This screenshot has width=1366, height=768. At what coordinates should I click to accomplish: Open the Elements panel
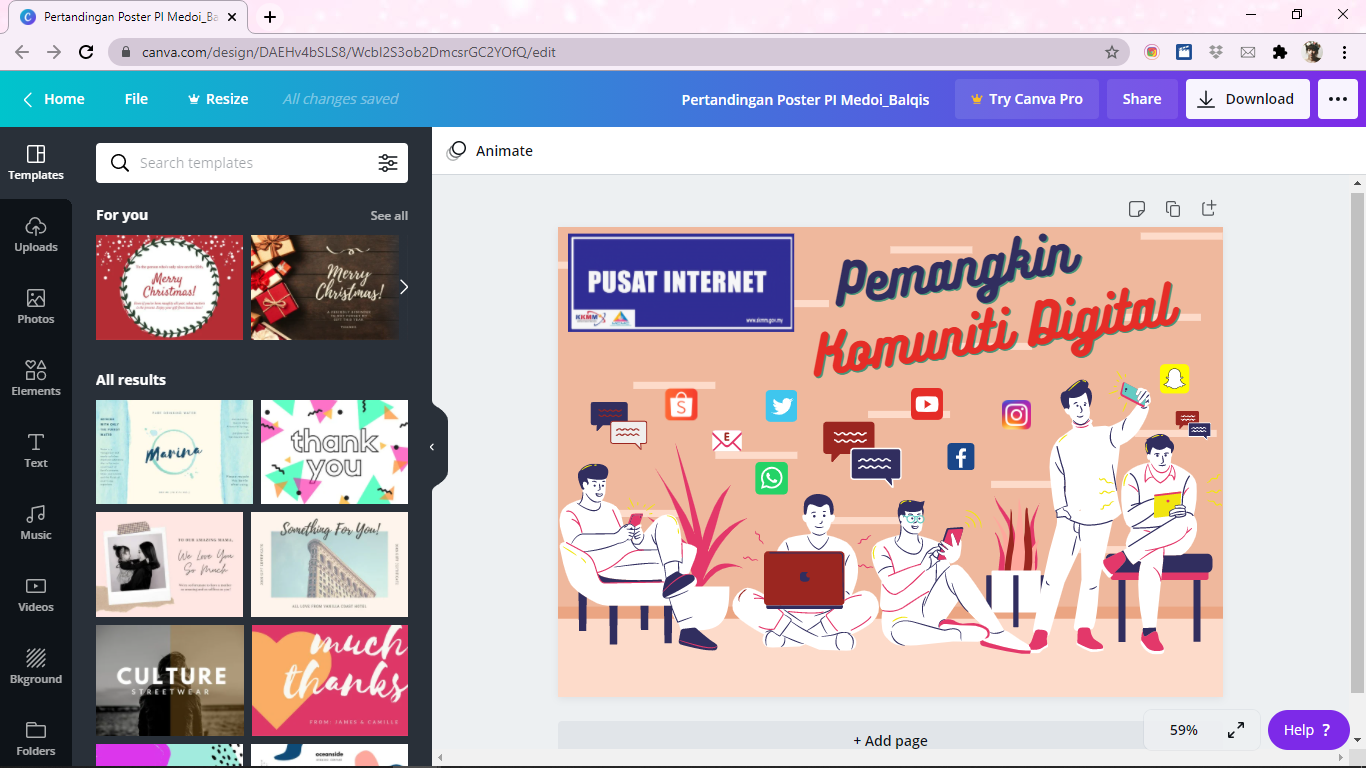click(36, 378)
